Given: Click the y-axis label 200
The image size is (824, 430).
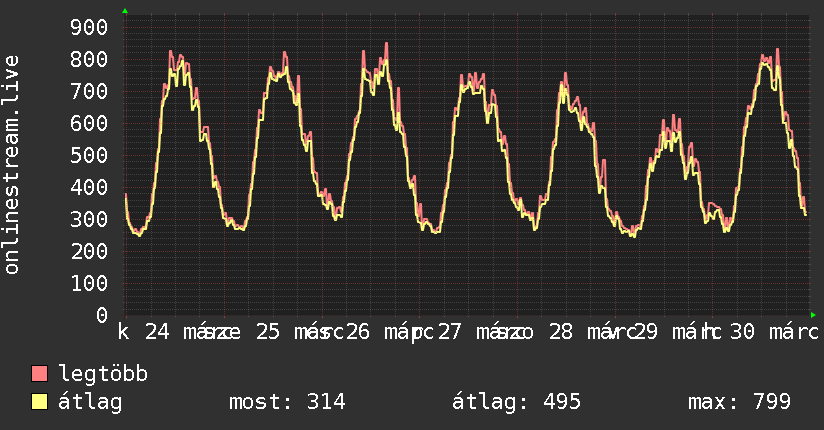Looking at the screenshot, I should click(x=89, y=251).
